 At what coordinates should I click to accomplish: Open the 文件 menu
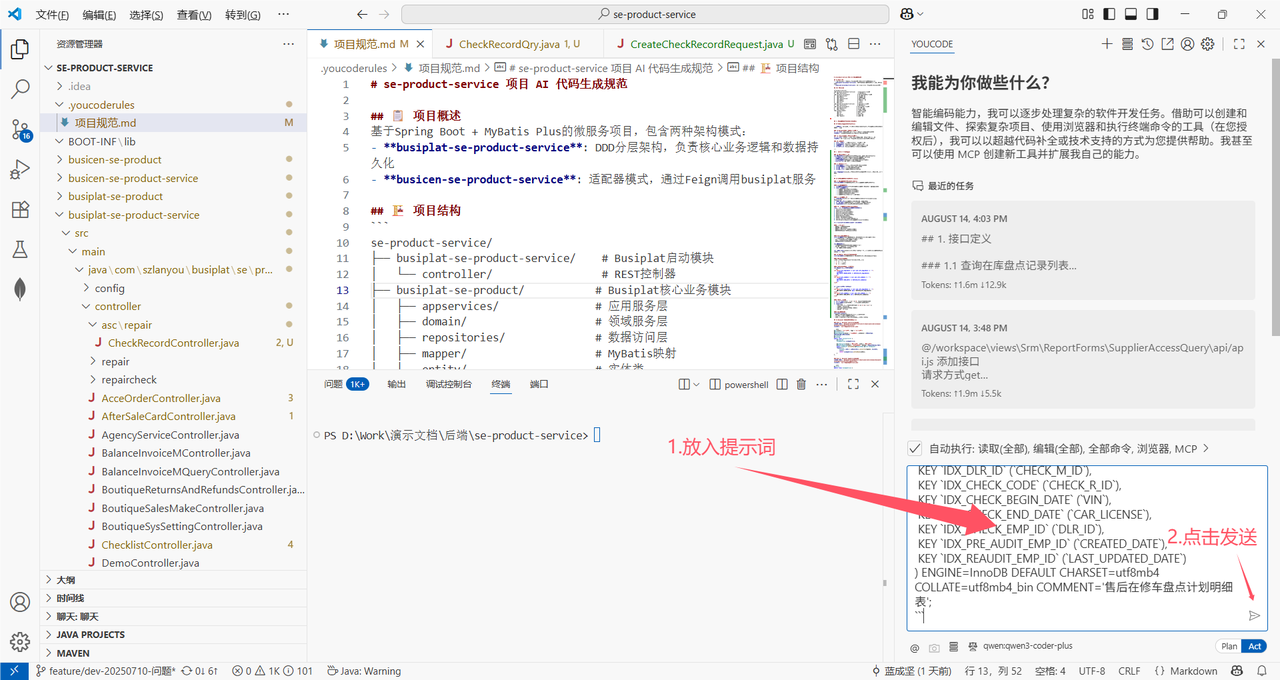[x=52, y=15]
